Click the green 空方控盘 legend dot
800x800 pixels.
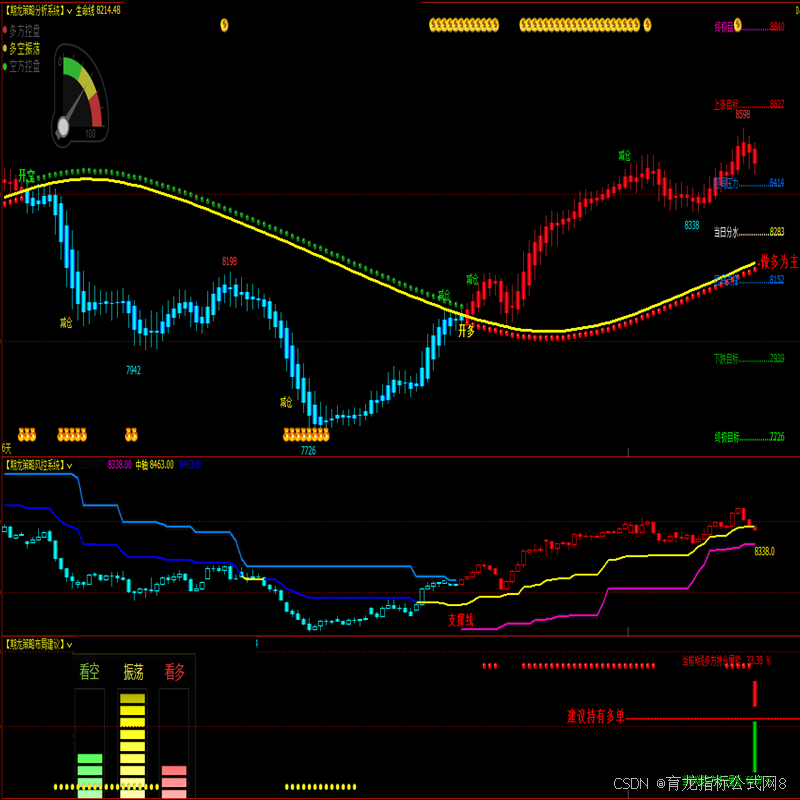pos(5,66)
